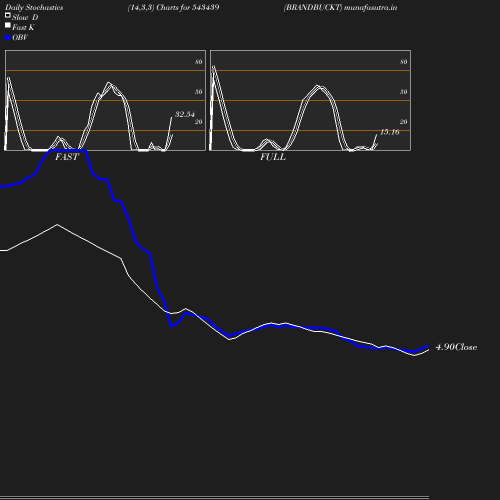Click the blue OBV legend swatch
Viewport: 500px width, 500px height.
point(8,38)
